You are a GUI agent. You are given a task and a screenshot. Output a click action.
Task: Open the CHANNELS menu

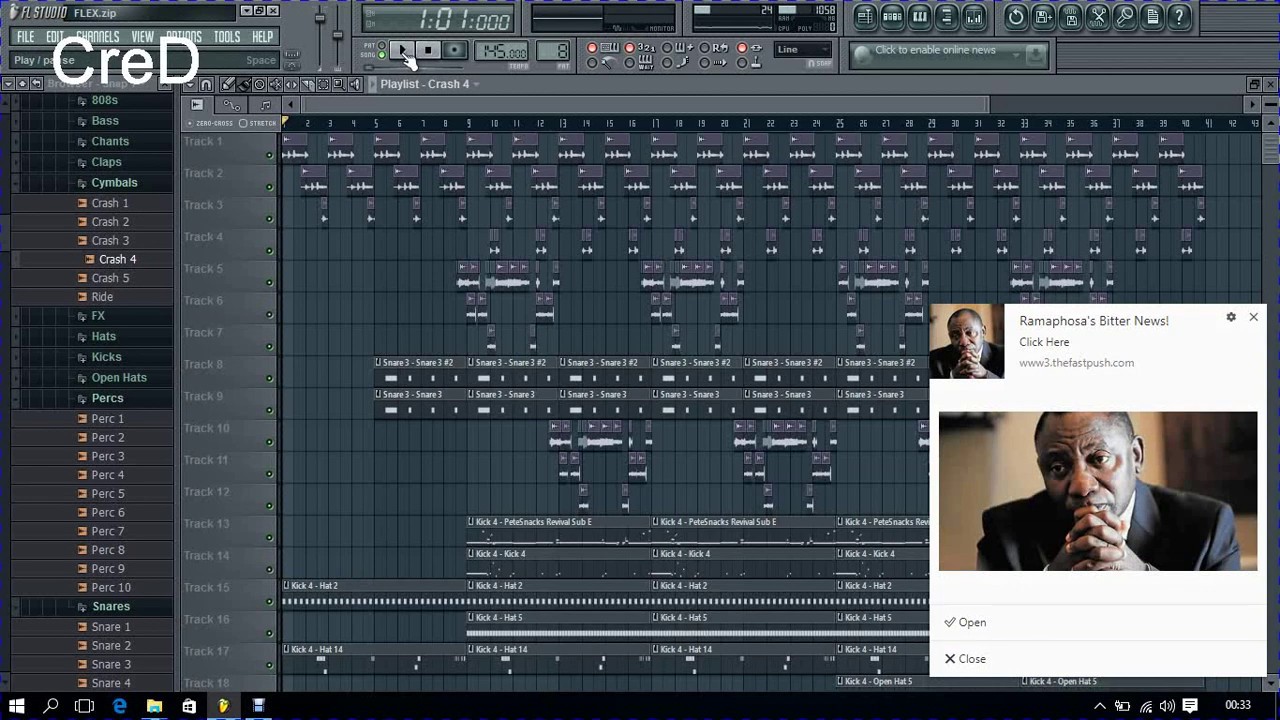coord(98,37)
